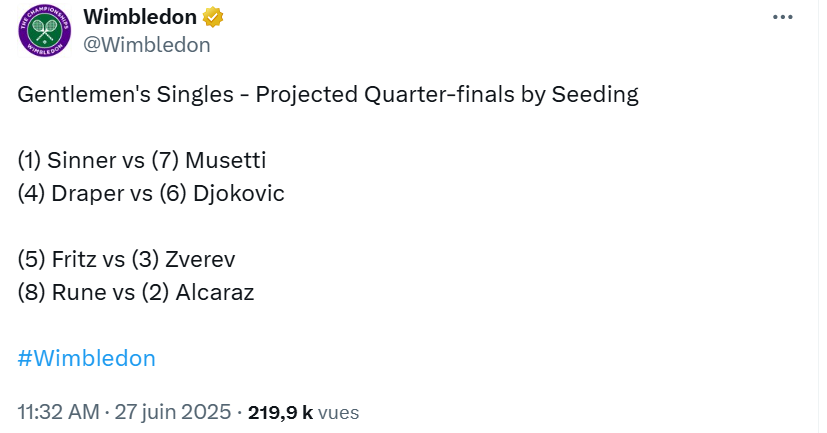
Task: Open the 219,9 k view count
Action: pyautogui.click(x=281, y=412)
